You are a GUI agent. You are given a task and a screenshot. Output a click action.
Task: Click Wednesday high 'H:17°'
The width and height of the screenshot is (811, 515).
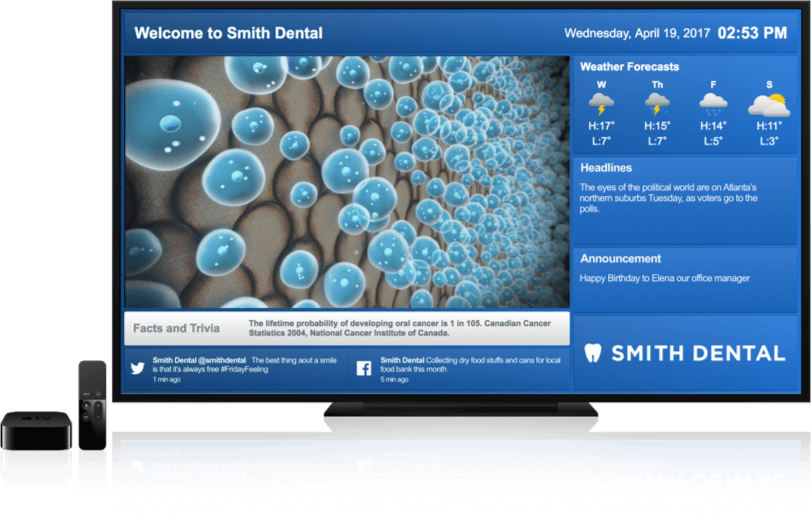click(x=601, y=126)
